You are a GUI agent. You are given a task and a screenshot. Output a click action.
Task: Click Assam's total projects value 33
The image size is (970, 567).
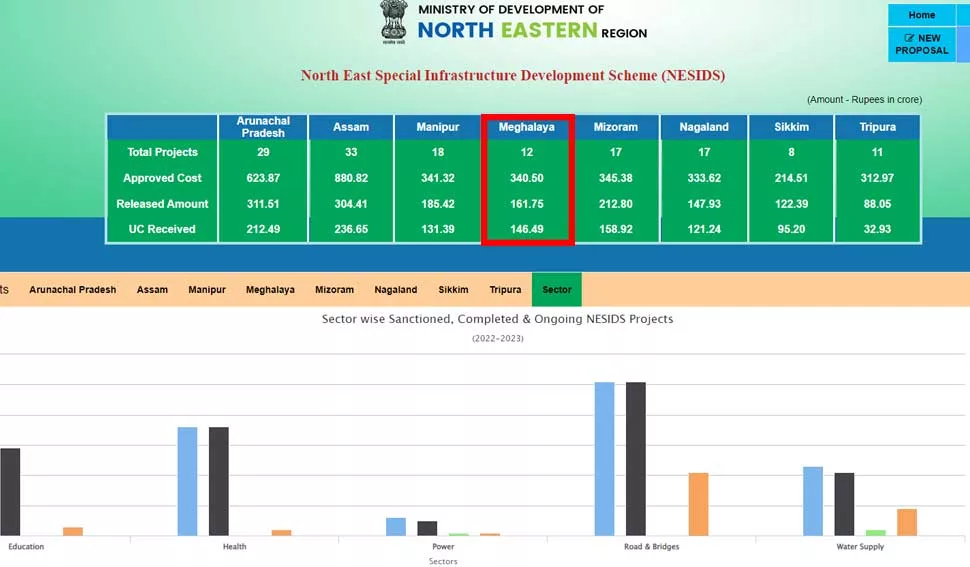(x=351, y=152)
